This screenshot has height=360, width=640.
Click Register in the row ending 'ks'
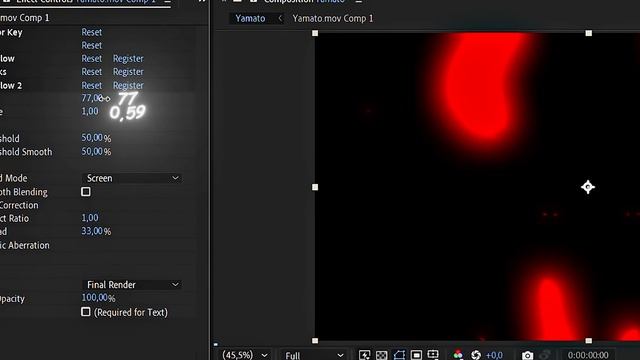point(128,72)
